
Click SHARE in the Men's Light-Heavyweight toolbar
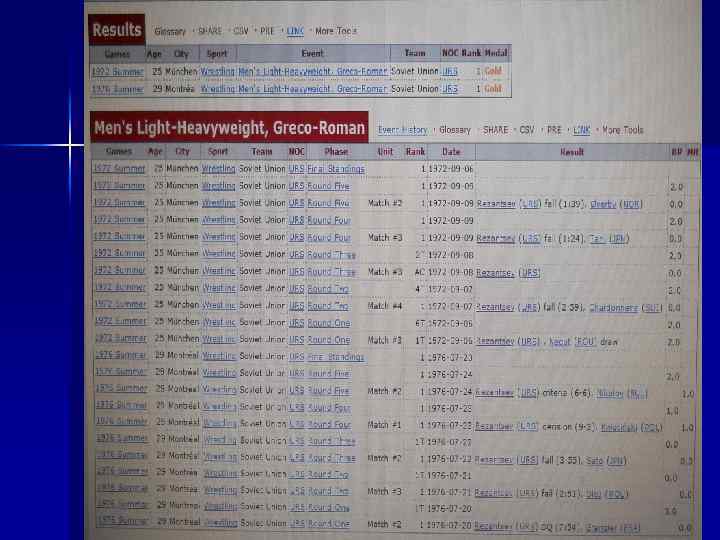(x=495, y=130)
